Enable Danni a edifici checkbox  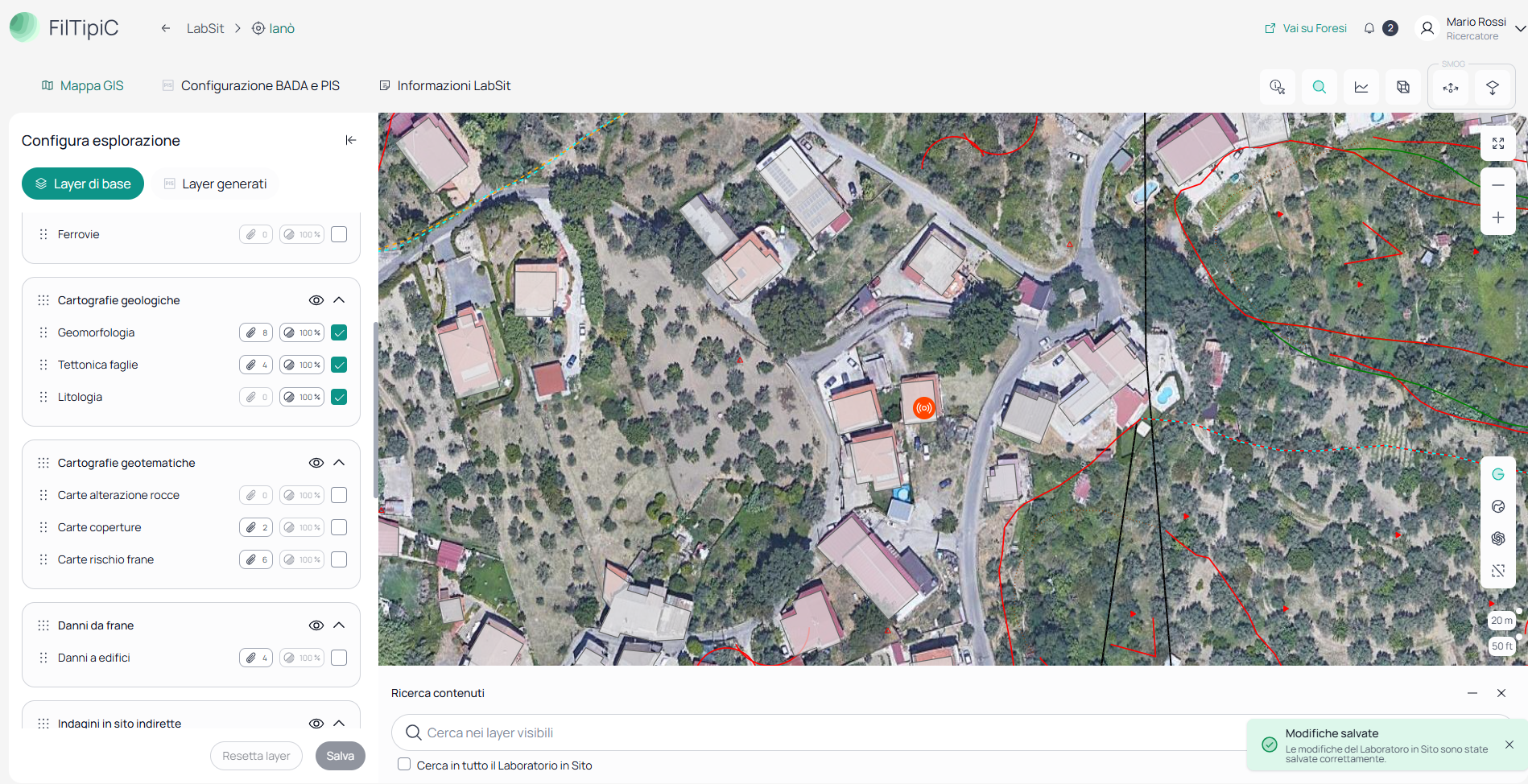tap(339, 658)
